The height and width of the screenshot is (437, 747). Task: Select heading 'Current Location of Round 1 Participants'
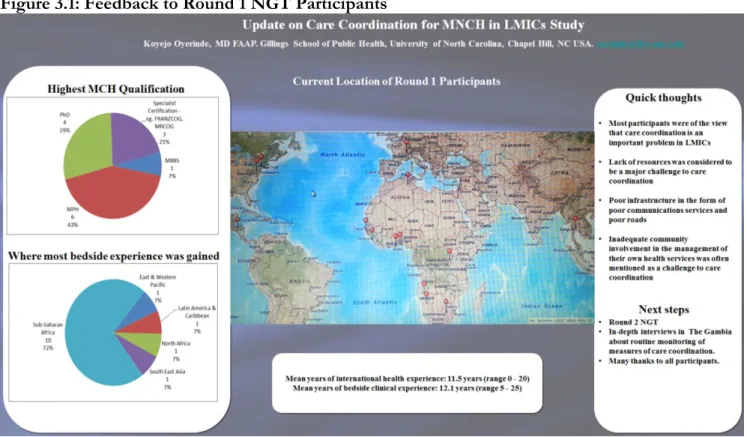point(396,81)
